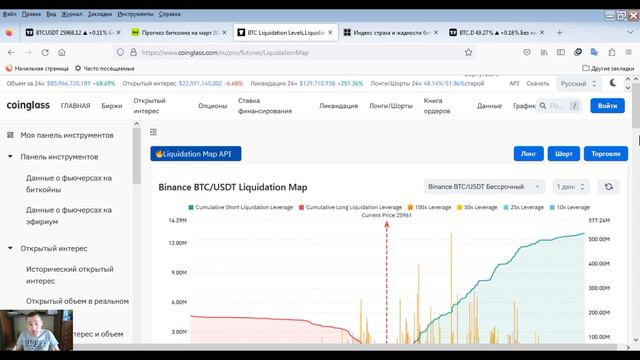640x360 pixels.
Task: Bookmark this page with the star icon
Action: click(469, 52)
